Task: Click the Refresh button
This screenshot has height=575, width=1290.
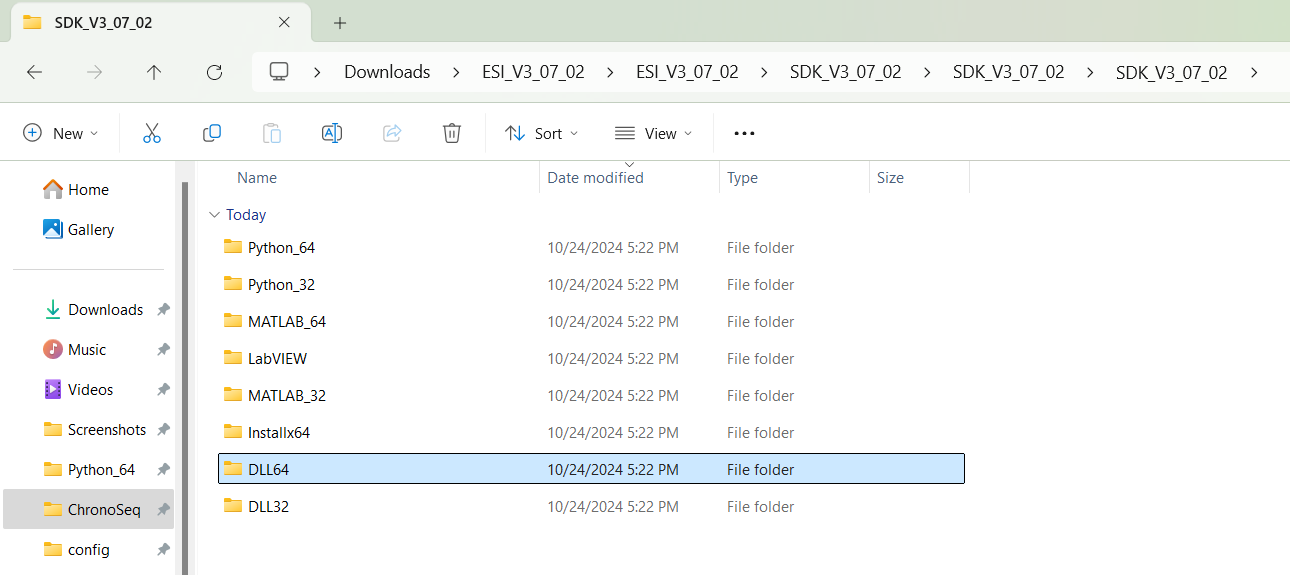Action: coord(214,72)
